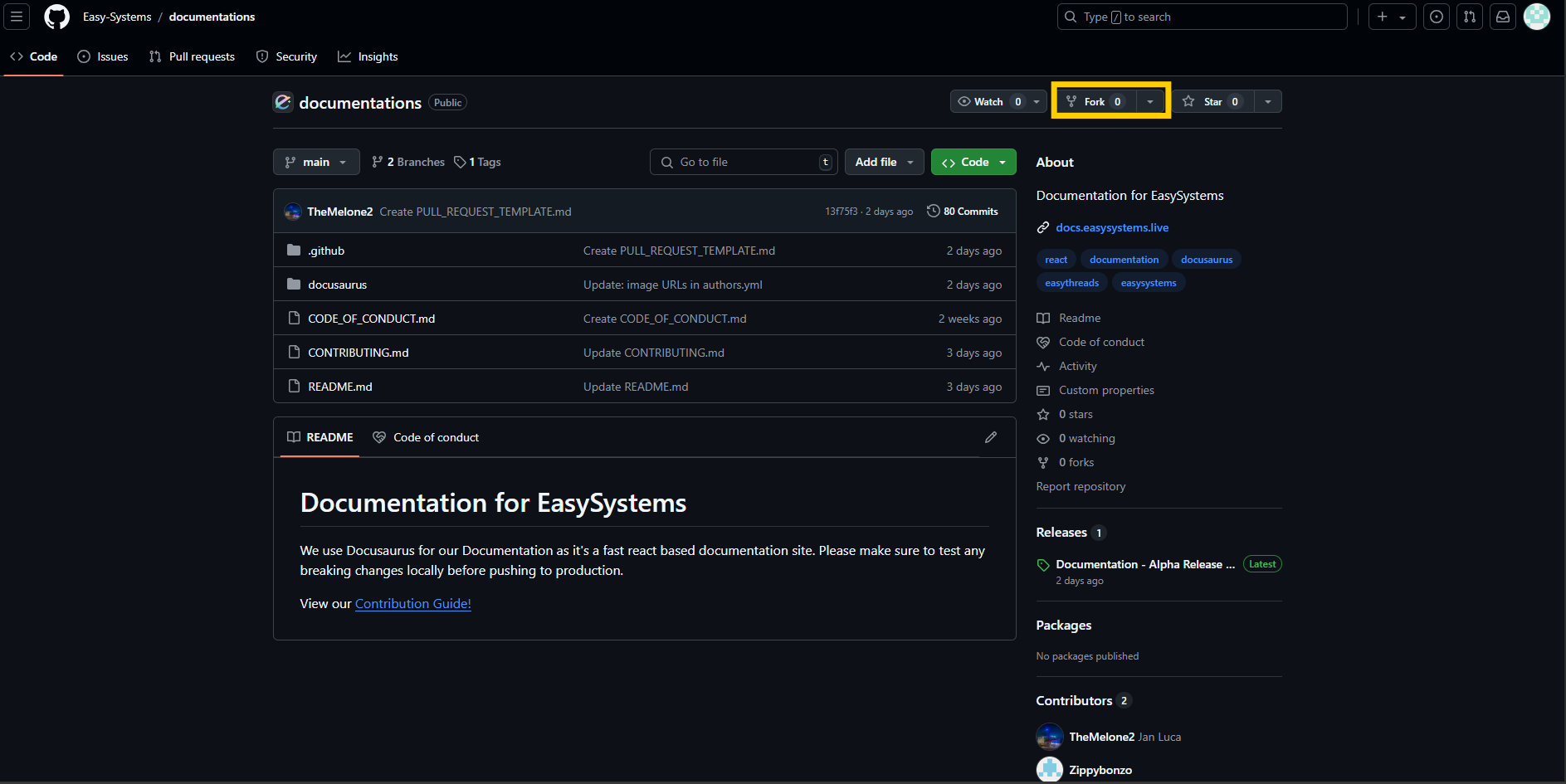Open the .github folder icon
Screen dimensions: 1566x784
click(294, 250)
